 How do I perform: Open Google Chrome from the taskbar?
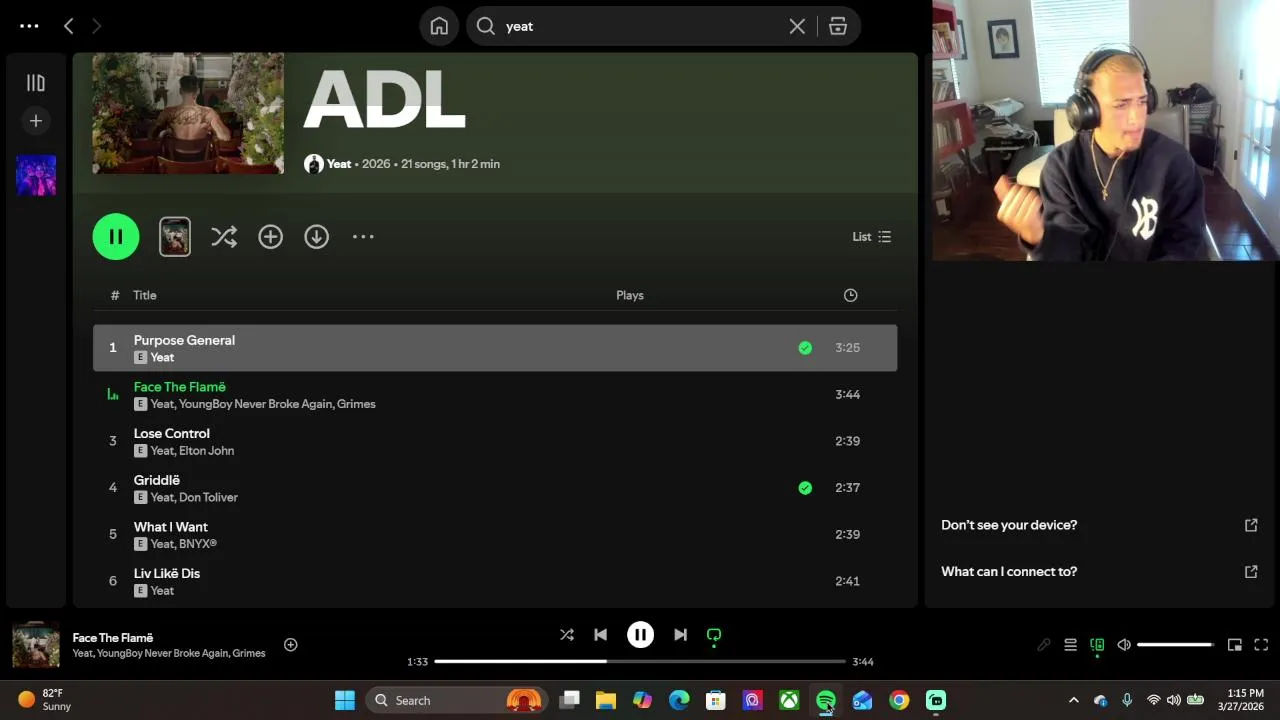pos(899,700)
